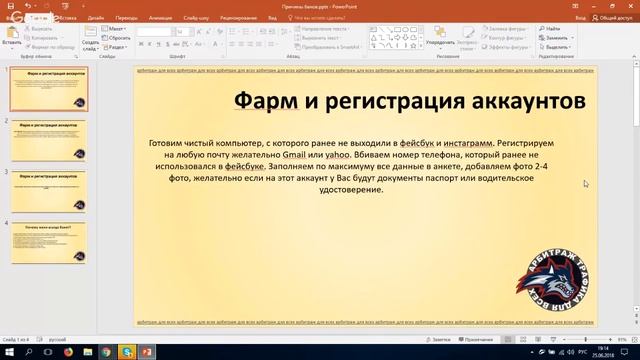Select the rectangle shape in shapes gallery

tap(397, 30)
